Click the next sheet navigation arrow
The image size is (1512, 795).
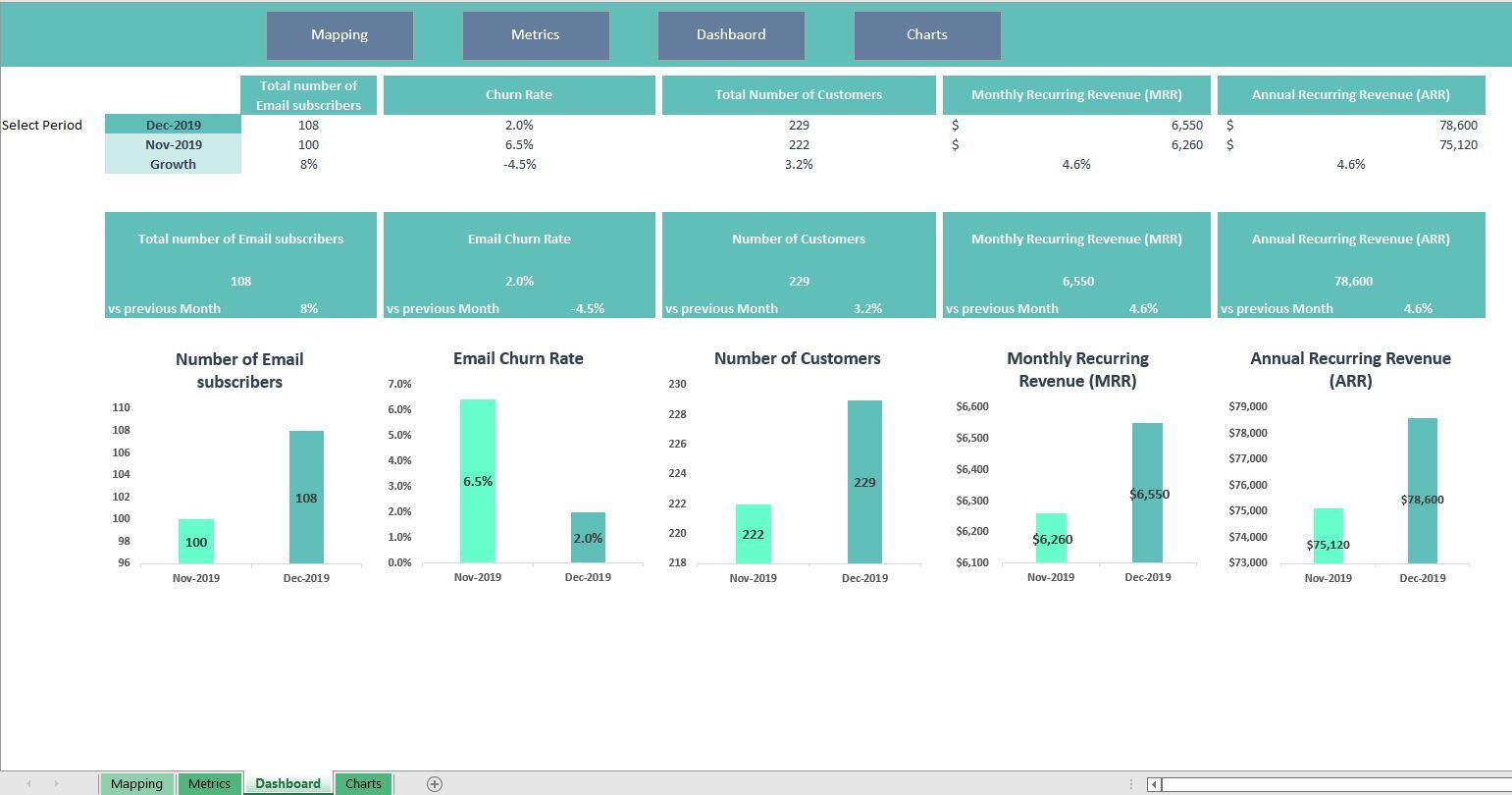pyautogui.click(x=57, y=783)
